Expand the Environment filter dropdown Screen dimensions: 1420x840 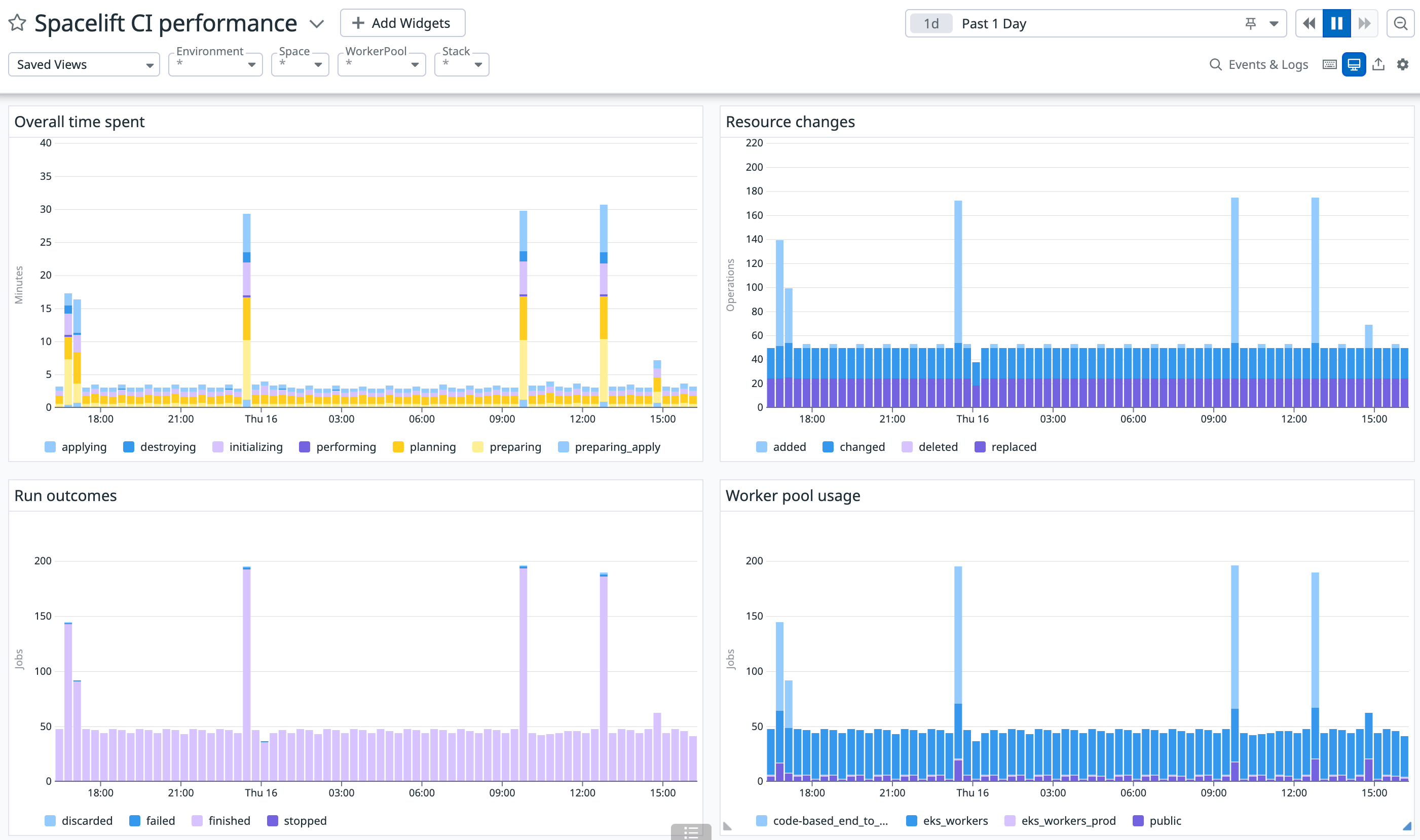click(215, 64)
